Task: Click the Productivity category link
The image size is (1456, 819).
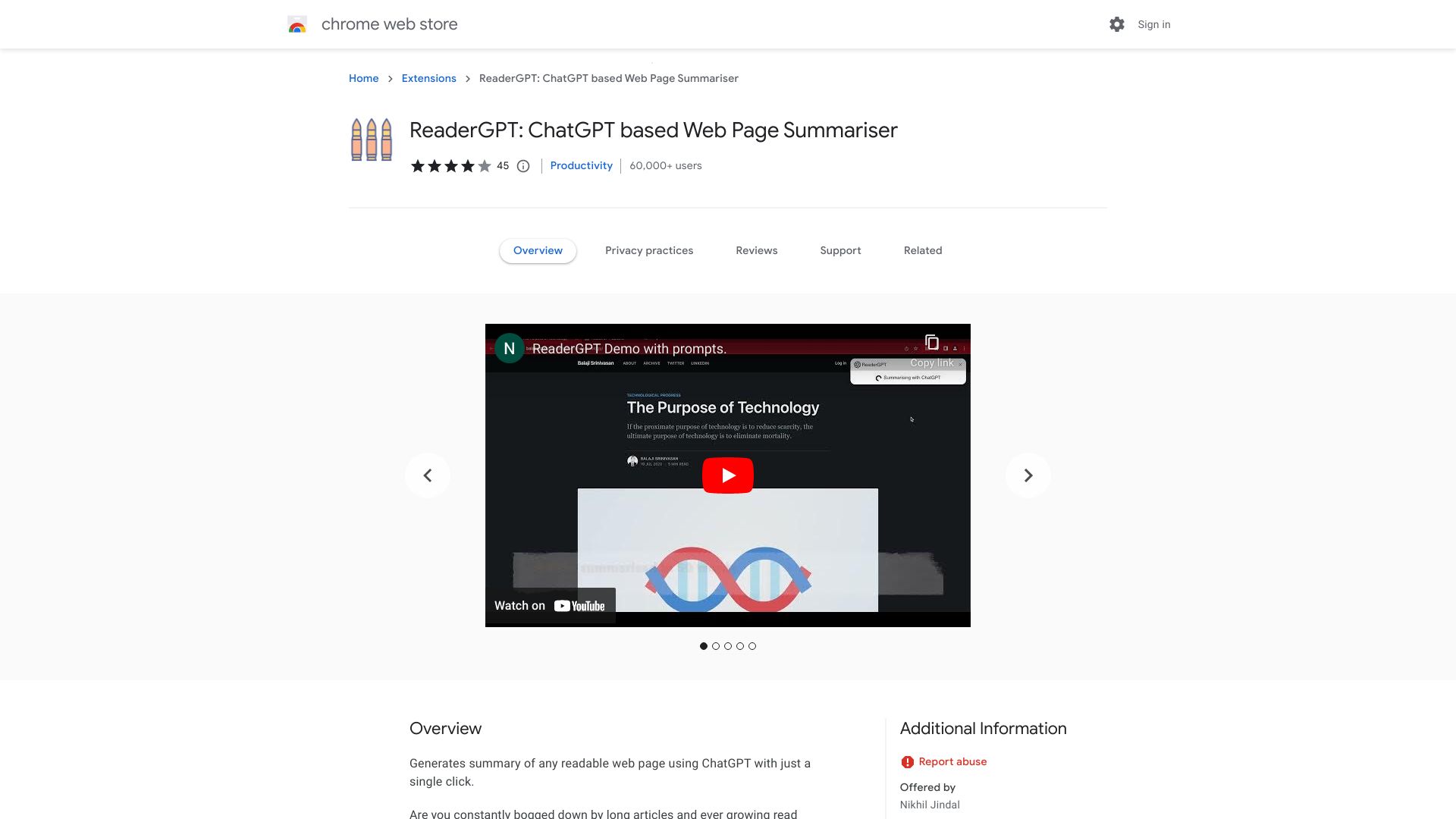Action: tap(581, 165)
